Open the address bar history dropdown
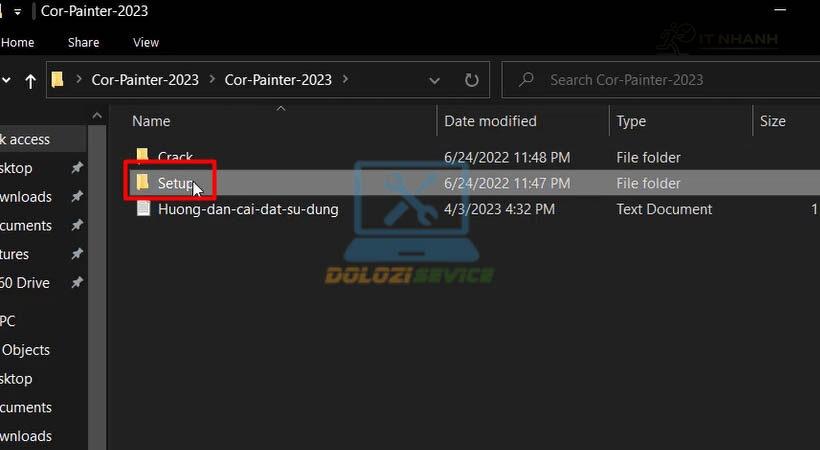 (x=434, y=80)
